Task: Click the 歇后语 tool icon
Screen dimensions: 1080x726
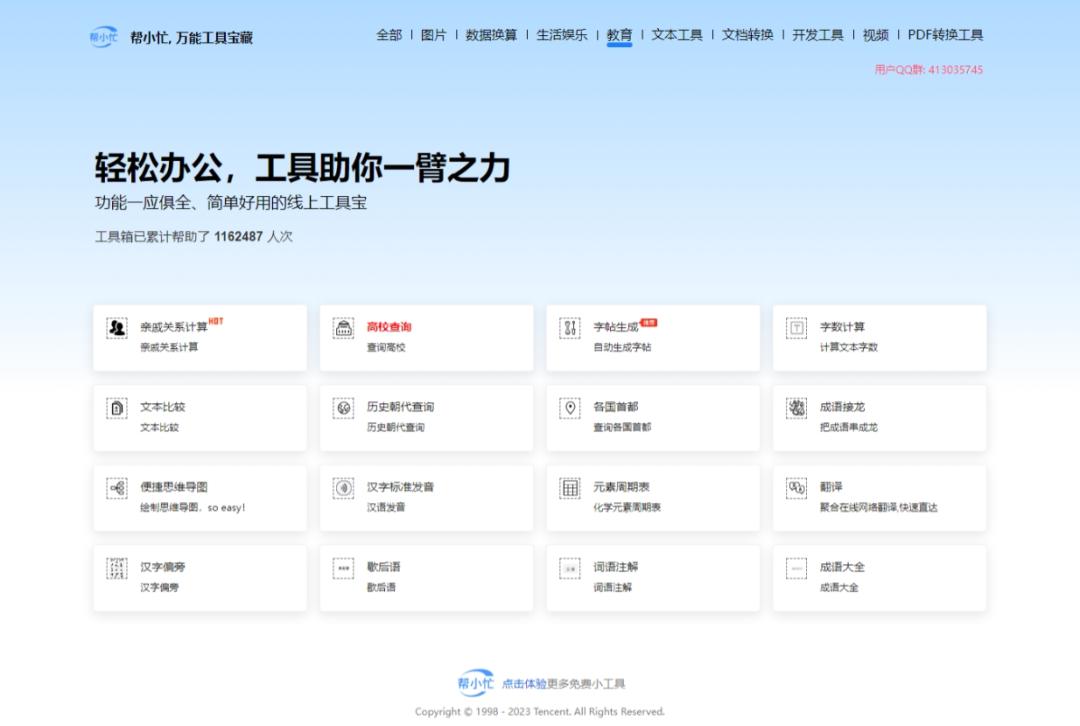Action: point(343,568)
